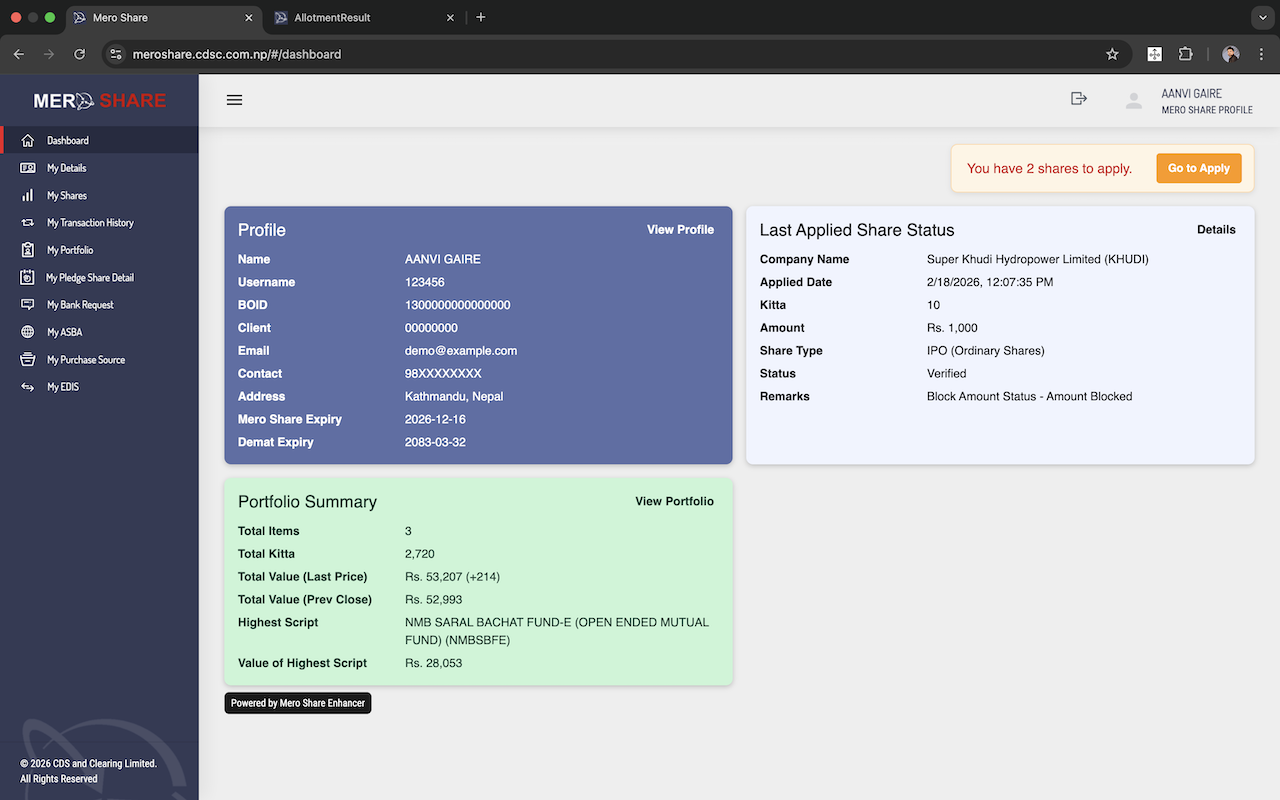Viewport: 1280px width, 800px height.
Task: Click the My EDIS transfer icon
Action: 28,387
